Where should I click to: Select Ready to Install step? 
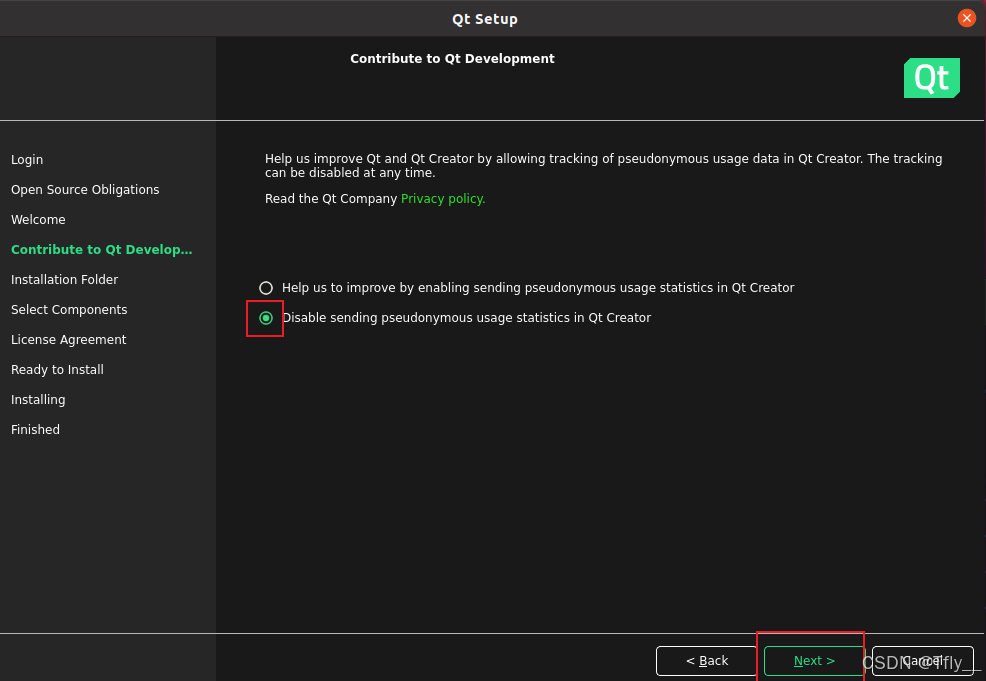pos(57,370)
